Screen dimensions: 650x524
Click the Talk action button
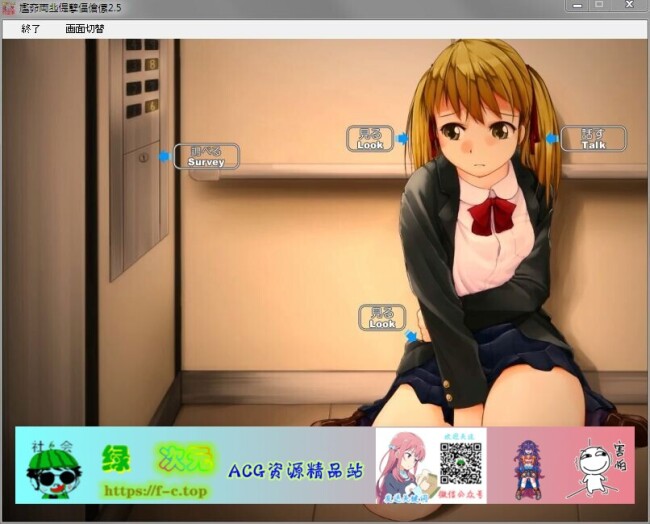(593, 139)
